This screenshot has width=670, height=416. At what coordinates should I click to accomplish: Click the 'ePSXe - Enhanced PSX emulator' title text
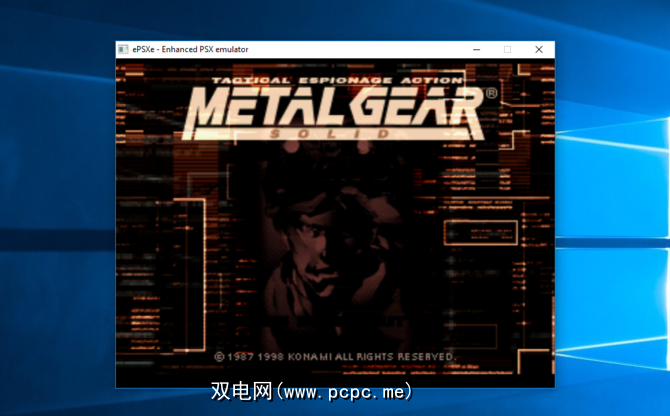tap(190, 50)
